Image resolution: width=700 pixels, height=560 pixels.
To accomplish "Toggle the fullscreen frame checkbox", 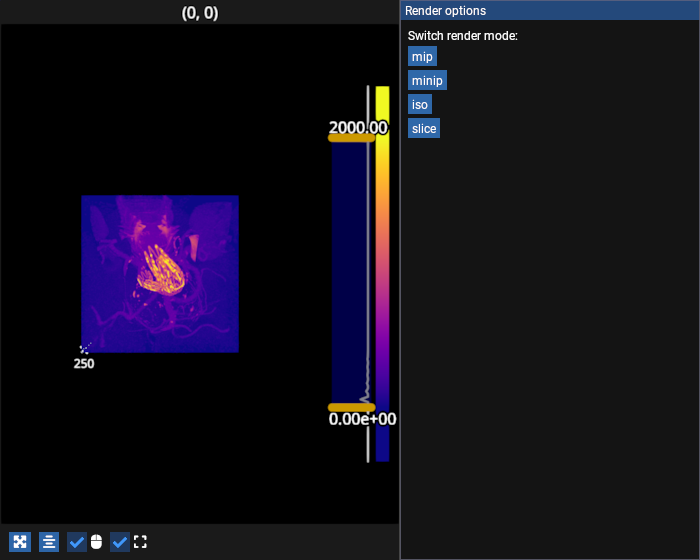I will coord(120,542).
